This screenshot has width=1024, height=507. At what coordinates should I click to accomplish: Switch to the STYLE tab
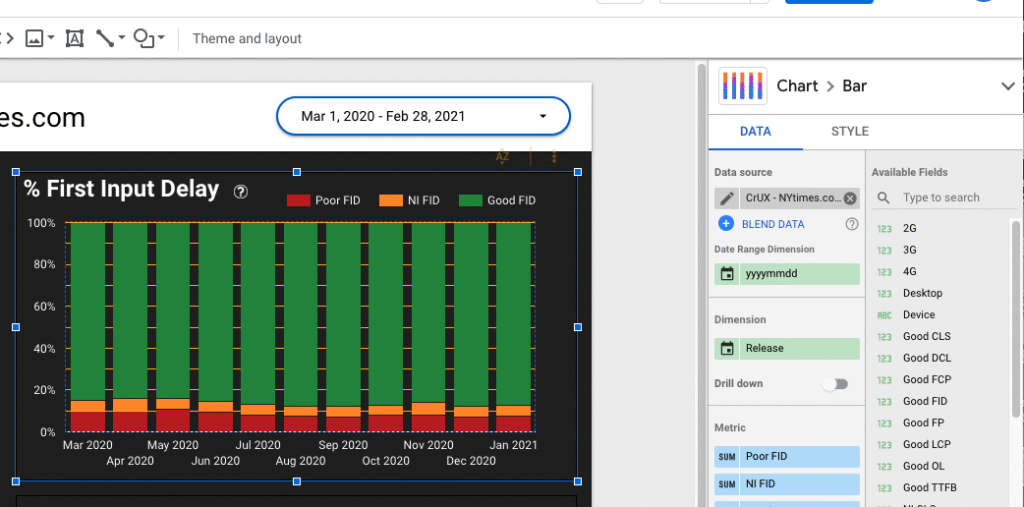click(x=850, y=131)
